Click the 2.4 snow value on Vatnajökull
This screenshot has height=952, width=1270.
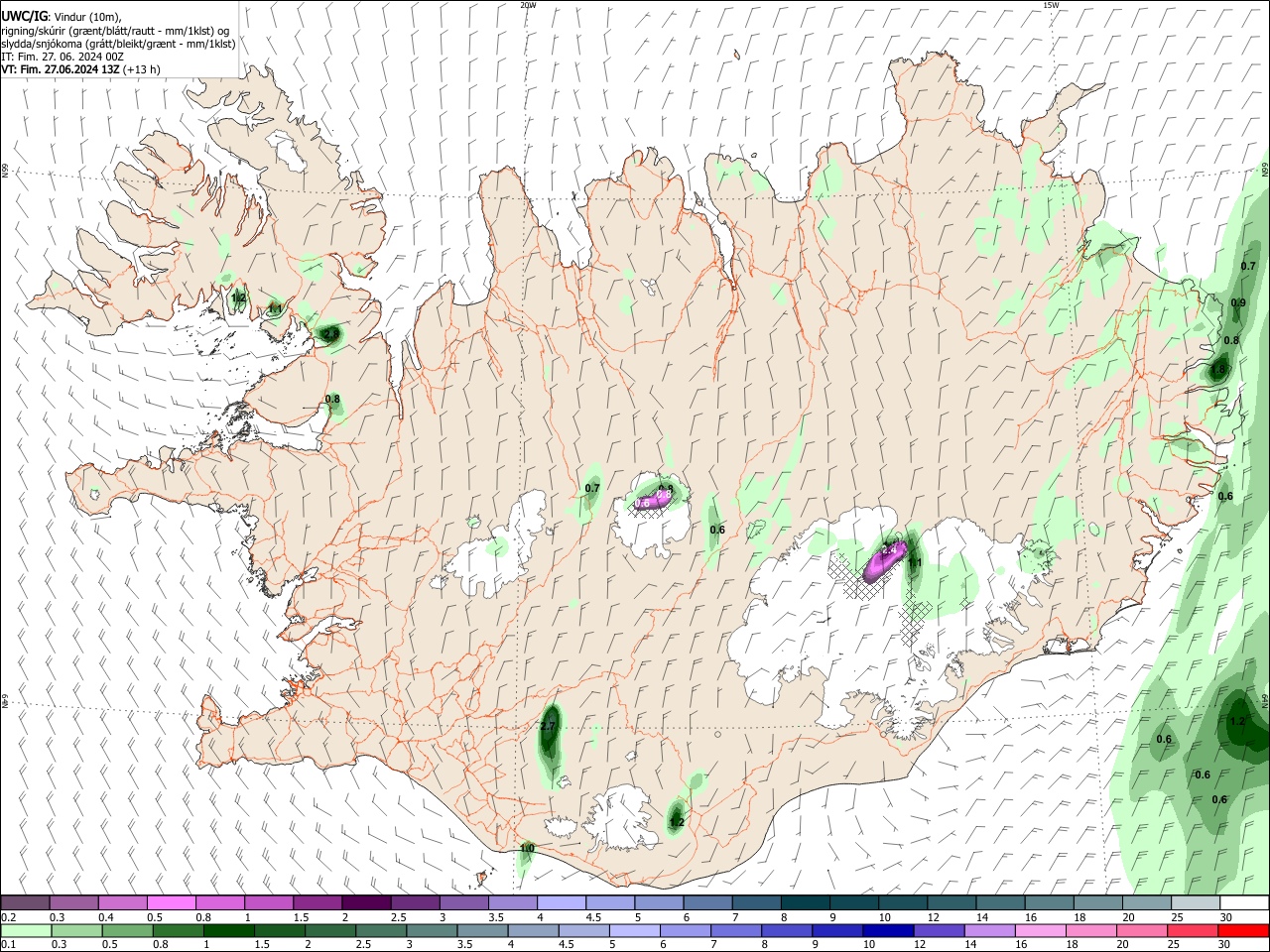point(889,548)
